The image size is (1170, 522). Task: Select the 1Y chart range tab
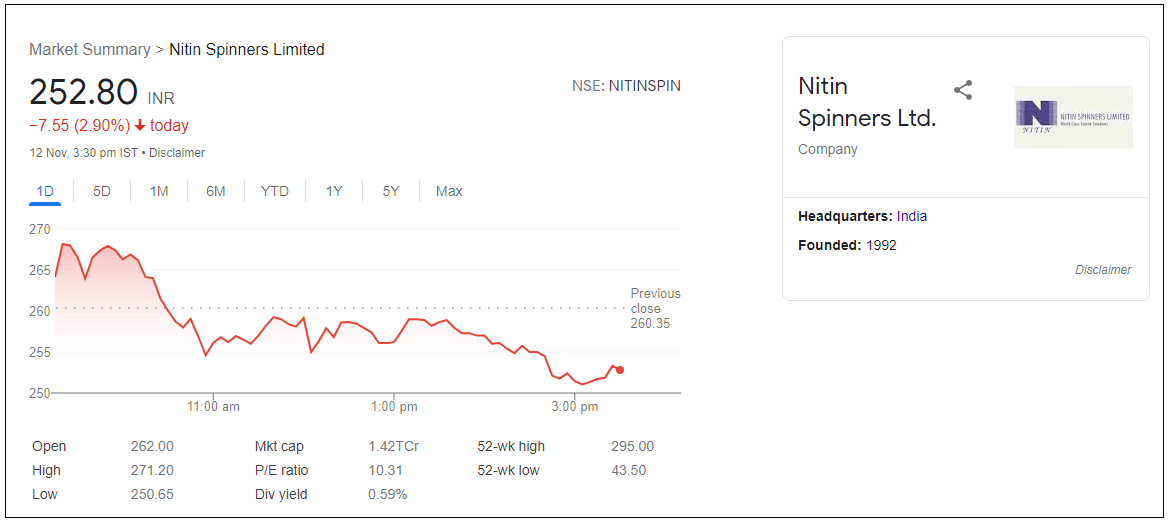click(x=334, y=191)
